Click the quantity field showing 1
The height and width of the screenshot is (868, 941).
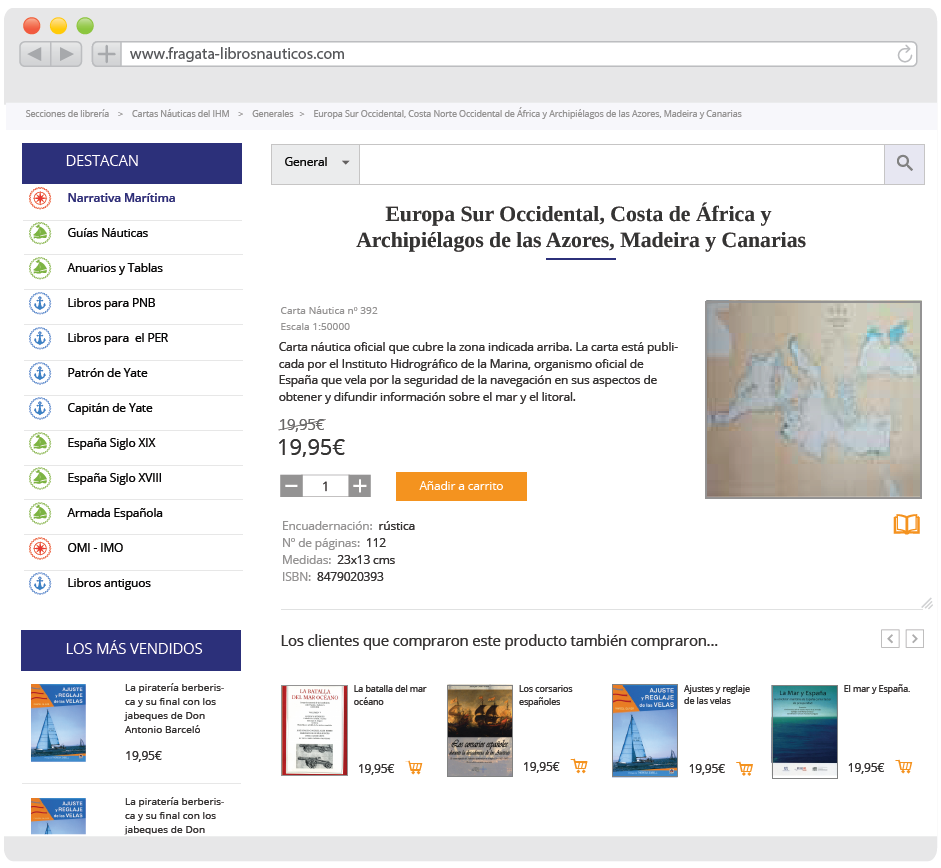pos(325,486)
